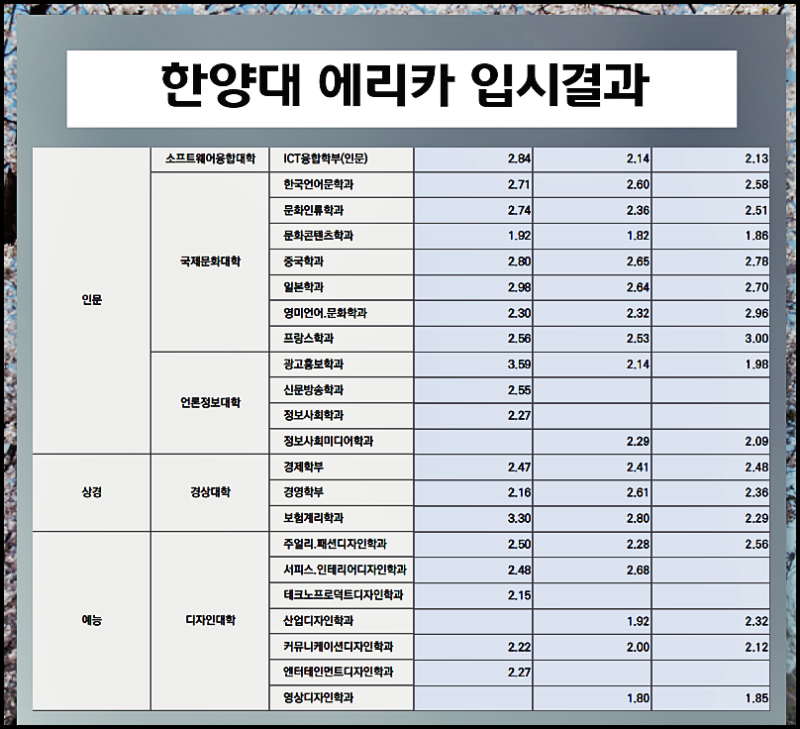Viewport: 800px width, 729px height.
Task: Click value 2.96 in 영미언어.문화학과 row
Action: [757, 313]
